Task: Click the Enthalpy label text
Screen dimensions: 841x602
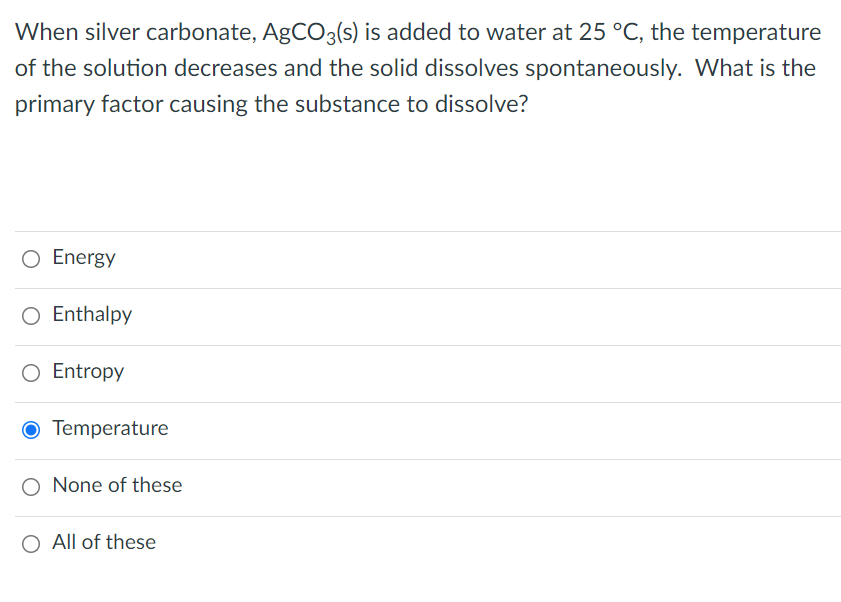Action: tap(92, 315)
